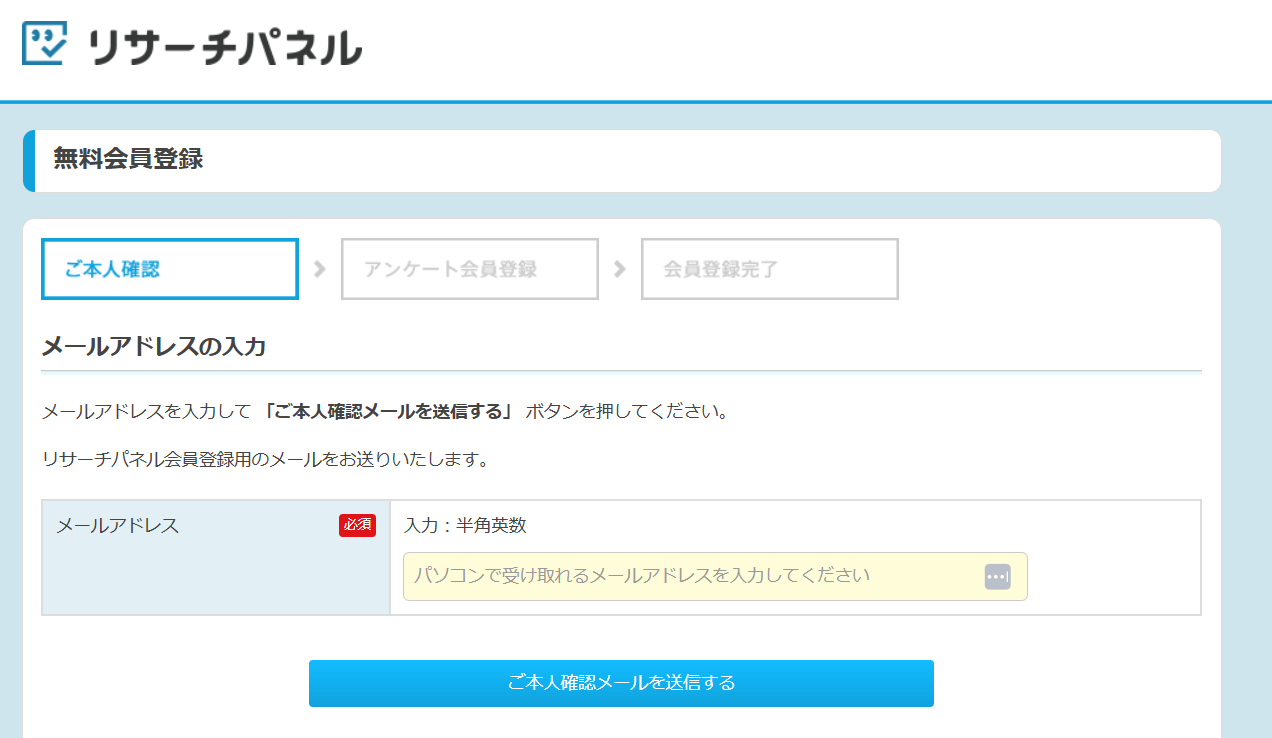This screenshot has height=738, width=1272.
Task: Click the リサーチパネル logo icon
Action: pos(44,44)
